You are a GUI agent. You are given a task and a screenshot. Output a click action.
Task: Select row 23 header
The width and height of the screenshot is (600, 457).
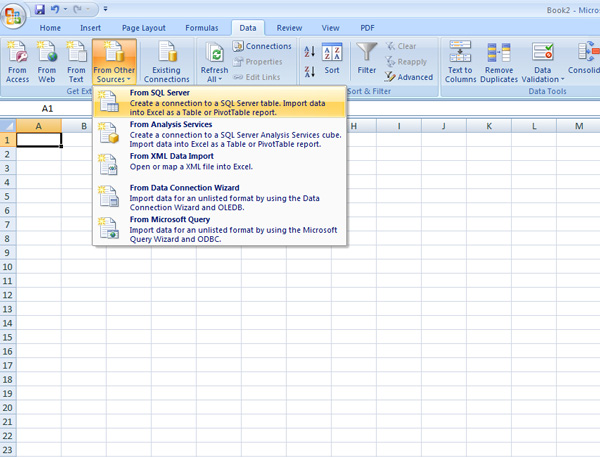click(8, 450)
